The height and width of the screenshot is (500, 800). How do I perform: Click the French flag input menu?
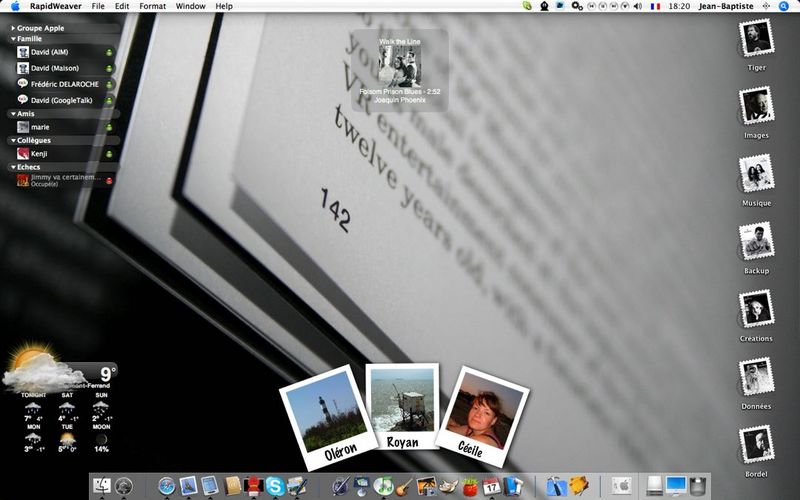pos(655,6)
